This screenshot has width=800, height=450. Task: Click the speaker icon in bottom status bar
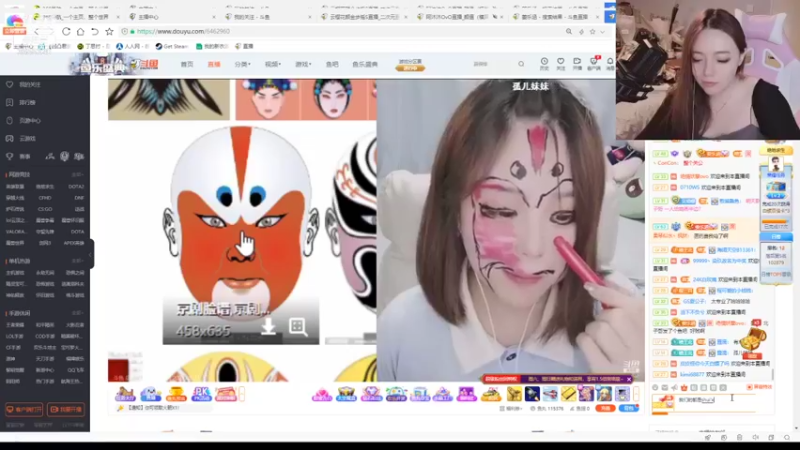[x=756, y=438]
